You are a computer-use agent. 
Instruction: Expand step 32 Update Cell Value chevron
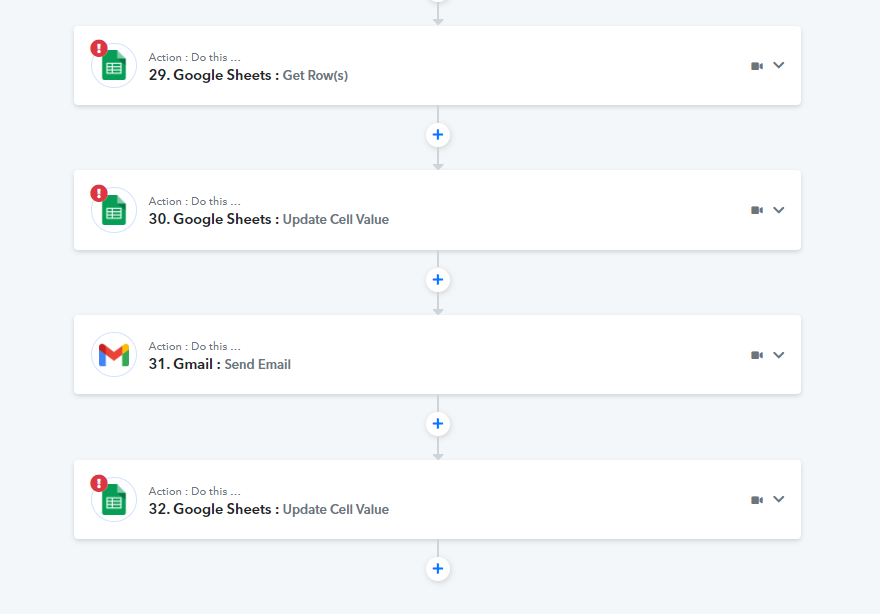[778, 499]
